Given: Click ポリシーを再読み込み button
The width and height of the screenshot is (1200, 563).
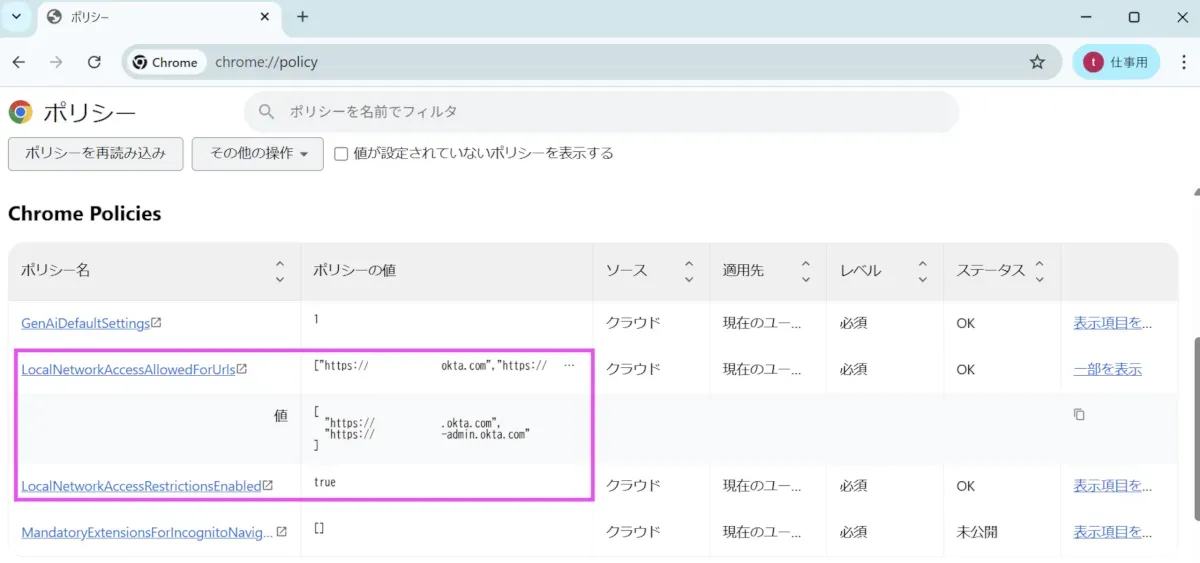Looking at the screenshot, I should (x=95, y=154).
